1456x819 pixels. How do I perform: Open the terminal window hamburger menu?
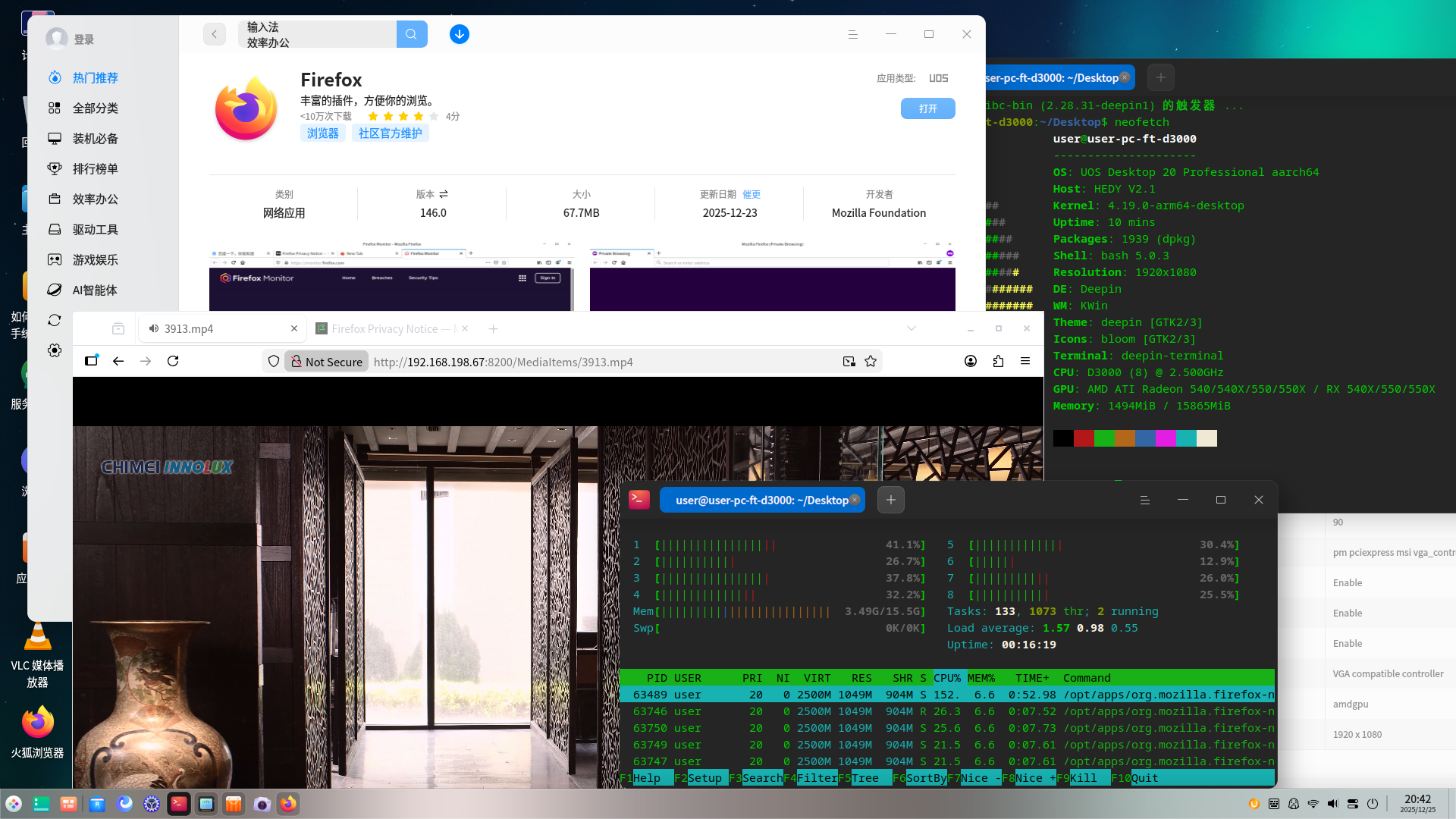(x=1145, y=500)
